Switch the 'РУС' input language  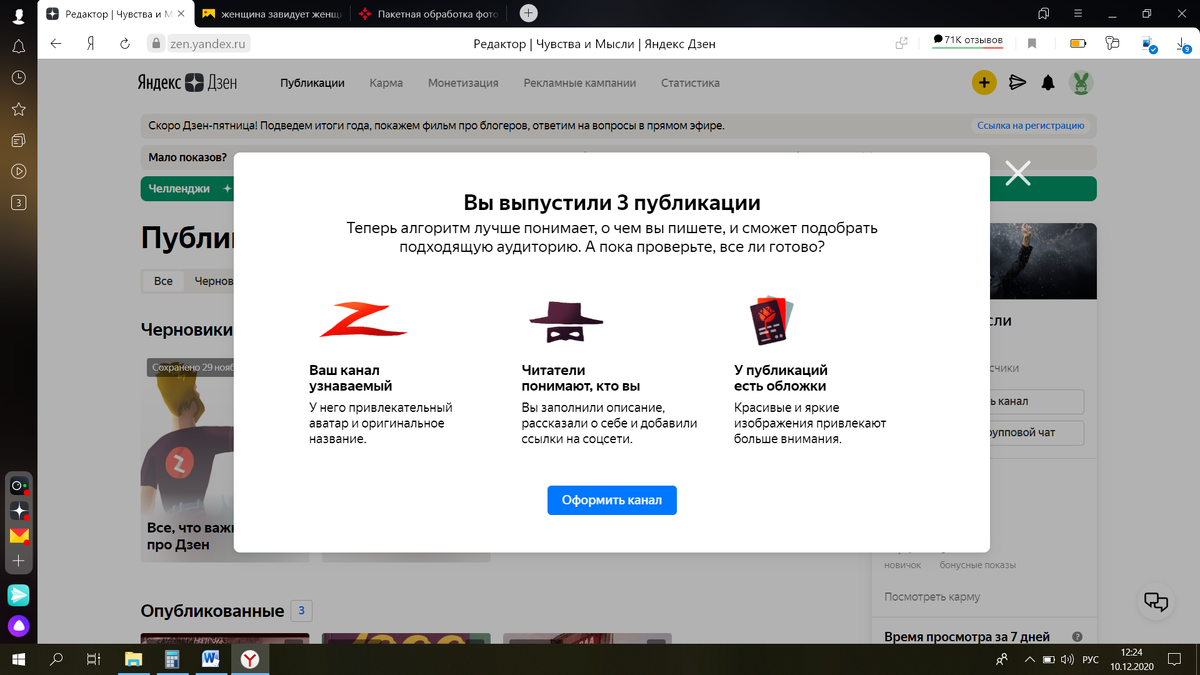coord(1092,660)
